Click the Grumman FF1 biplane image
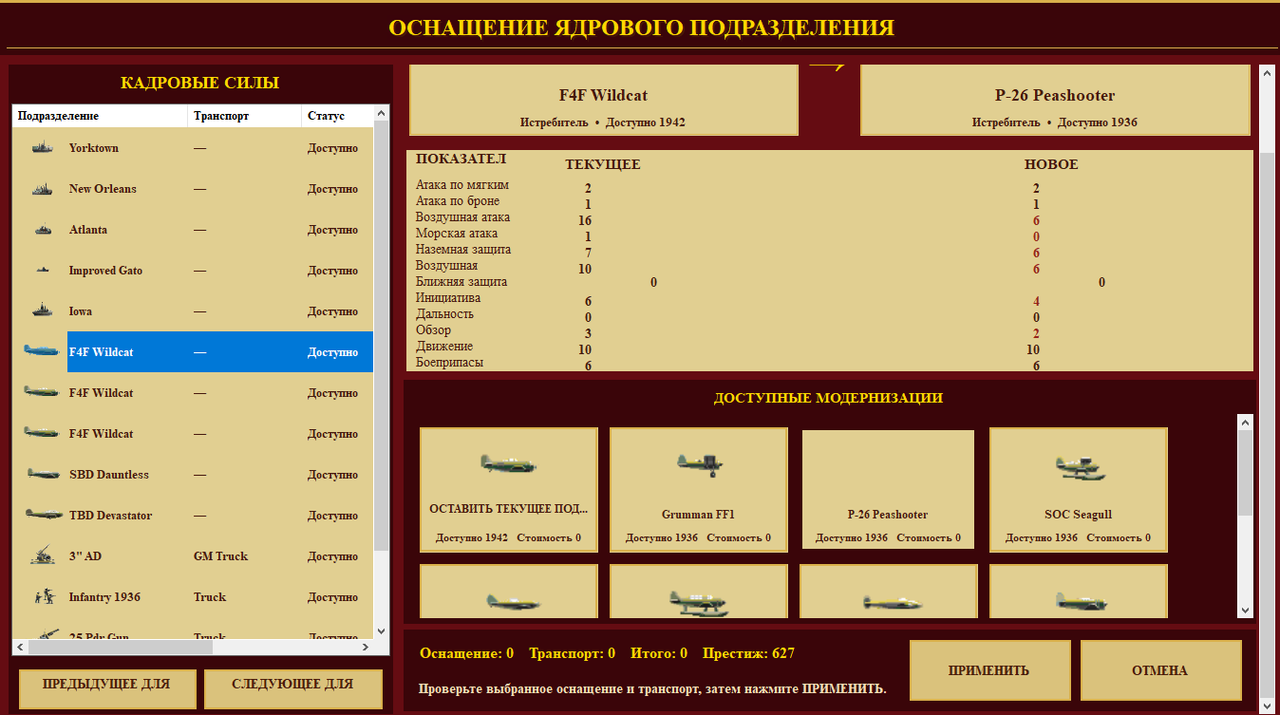Viewport: 1280px width, 715px height. click(x=698, y=464)
